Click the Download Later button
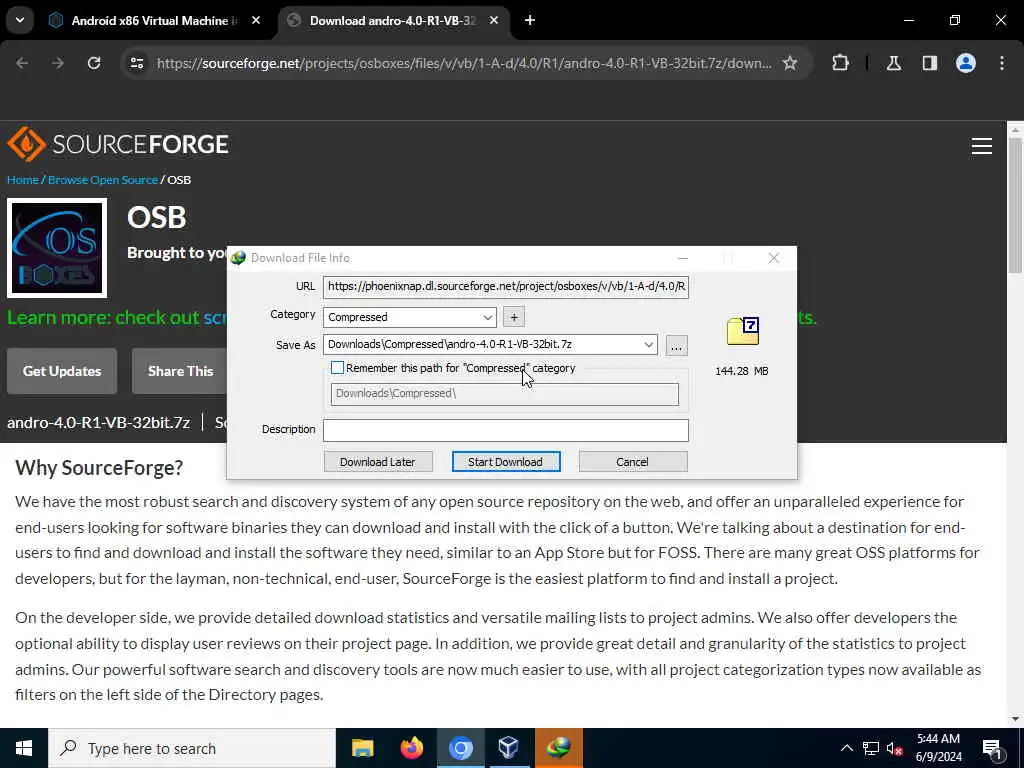The width and height of the screenshot is (1024, 768). pos(378,462)
